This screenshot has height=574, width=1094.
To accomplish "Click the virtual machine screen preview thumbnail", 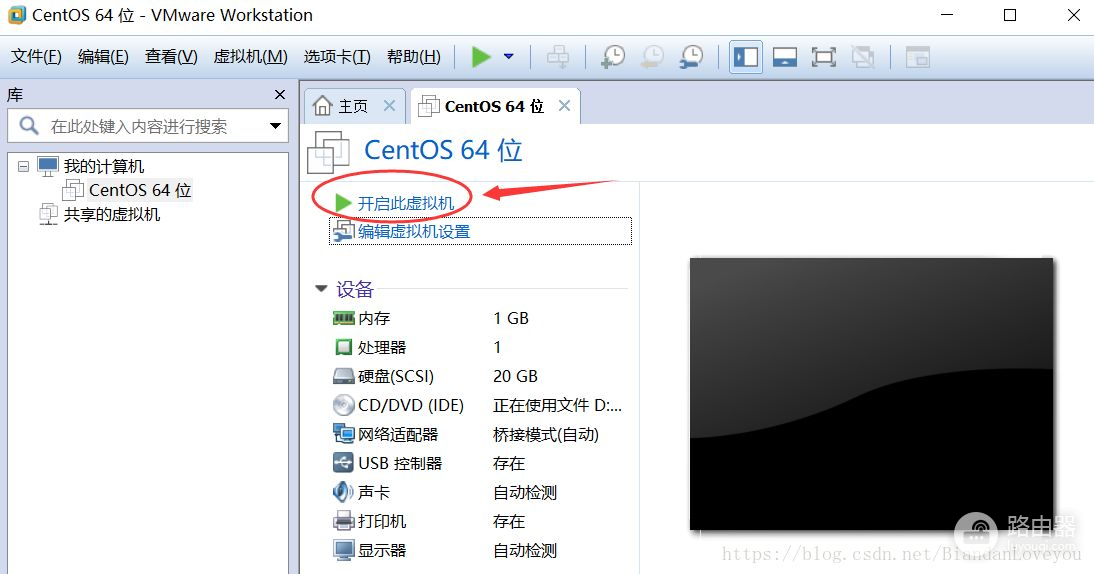I will pyautogui.click(x=871, y=393).
